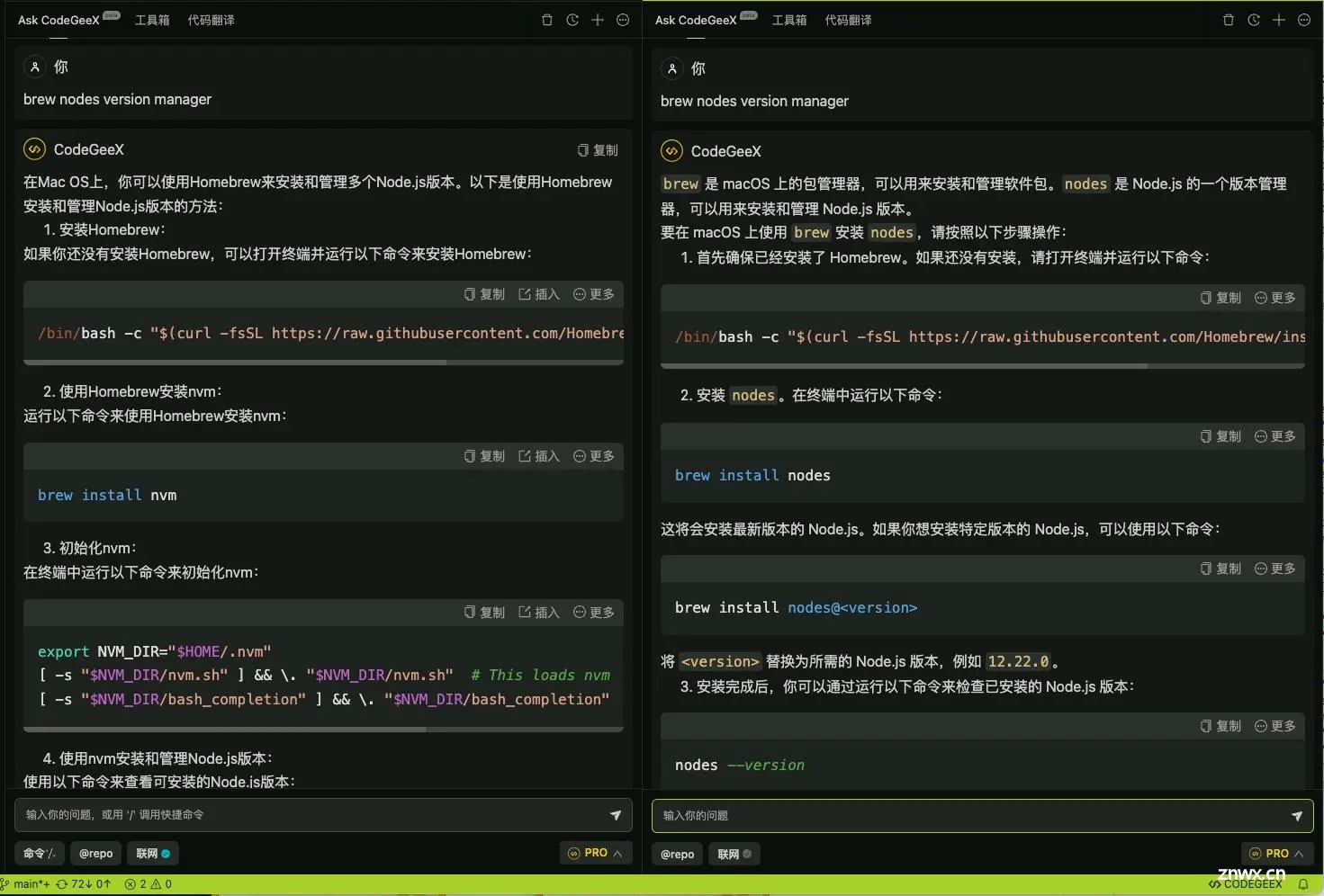Viewport: 1324px width, 896px height.
Task: Copy export NVM_DIR code block
Action: tap(484, 613)
